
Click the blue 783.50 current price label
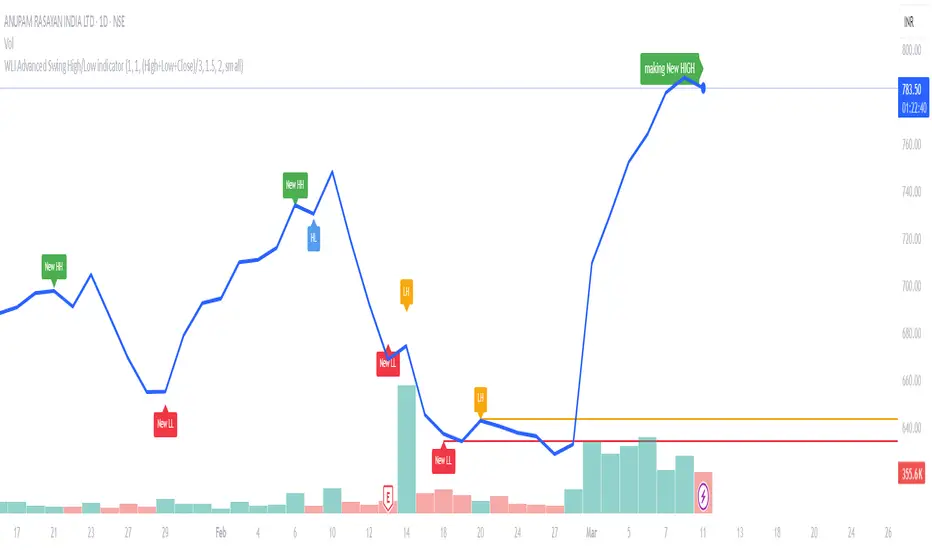[x=910, y=90]
